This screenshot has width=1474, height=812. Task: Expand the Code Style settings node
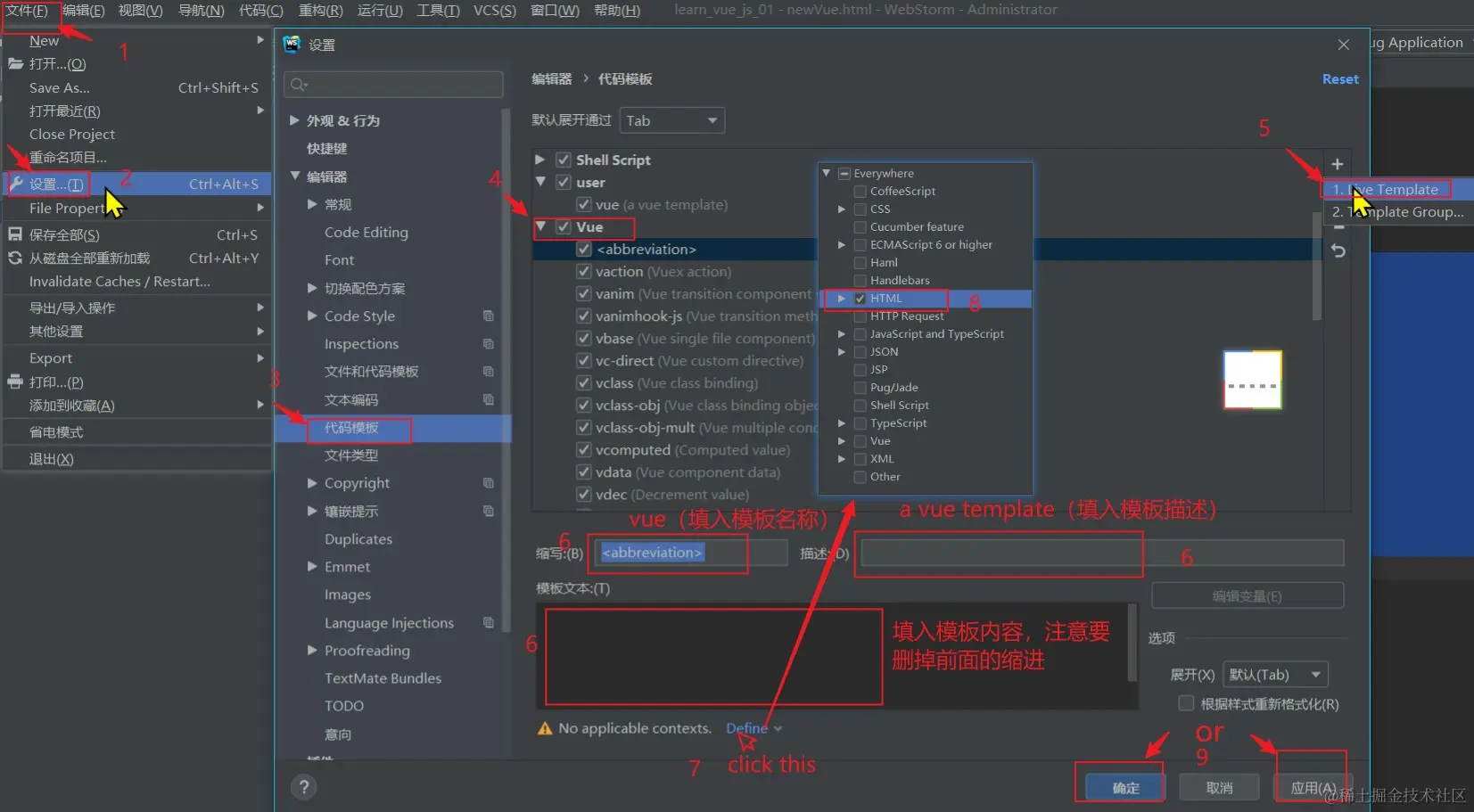point(312,316)
